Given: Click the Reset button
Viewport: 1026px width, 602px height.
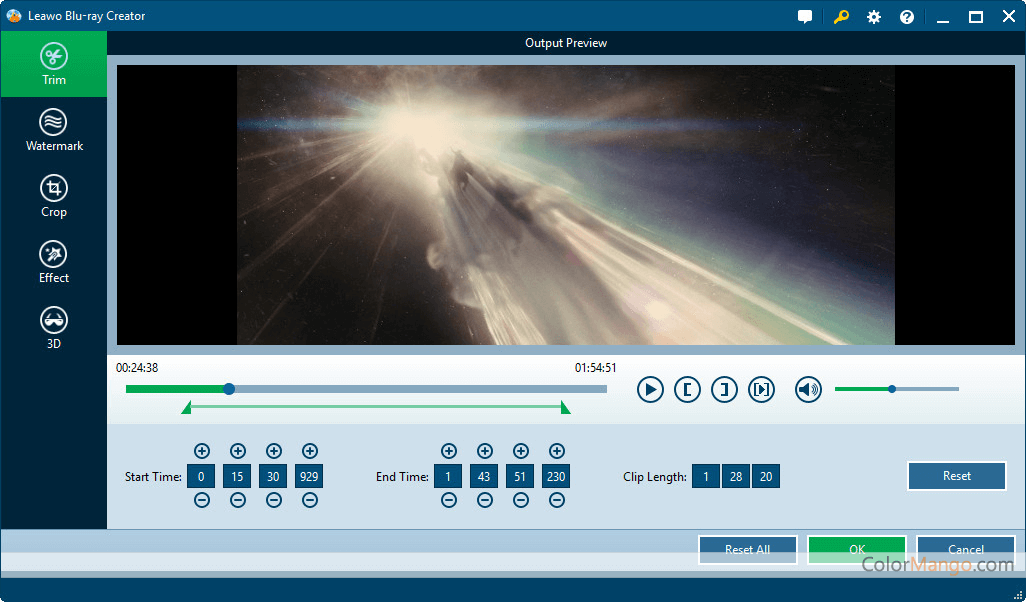Looking at the screenshot, I should point(956,476).
